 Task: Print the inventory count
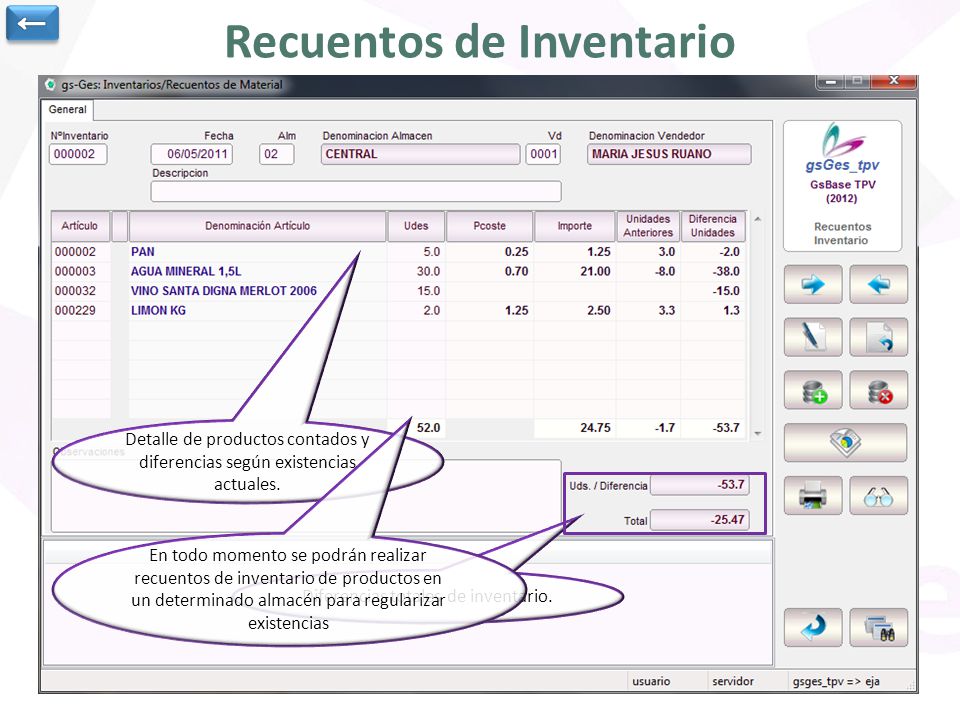(812, 495)
